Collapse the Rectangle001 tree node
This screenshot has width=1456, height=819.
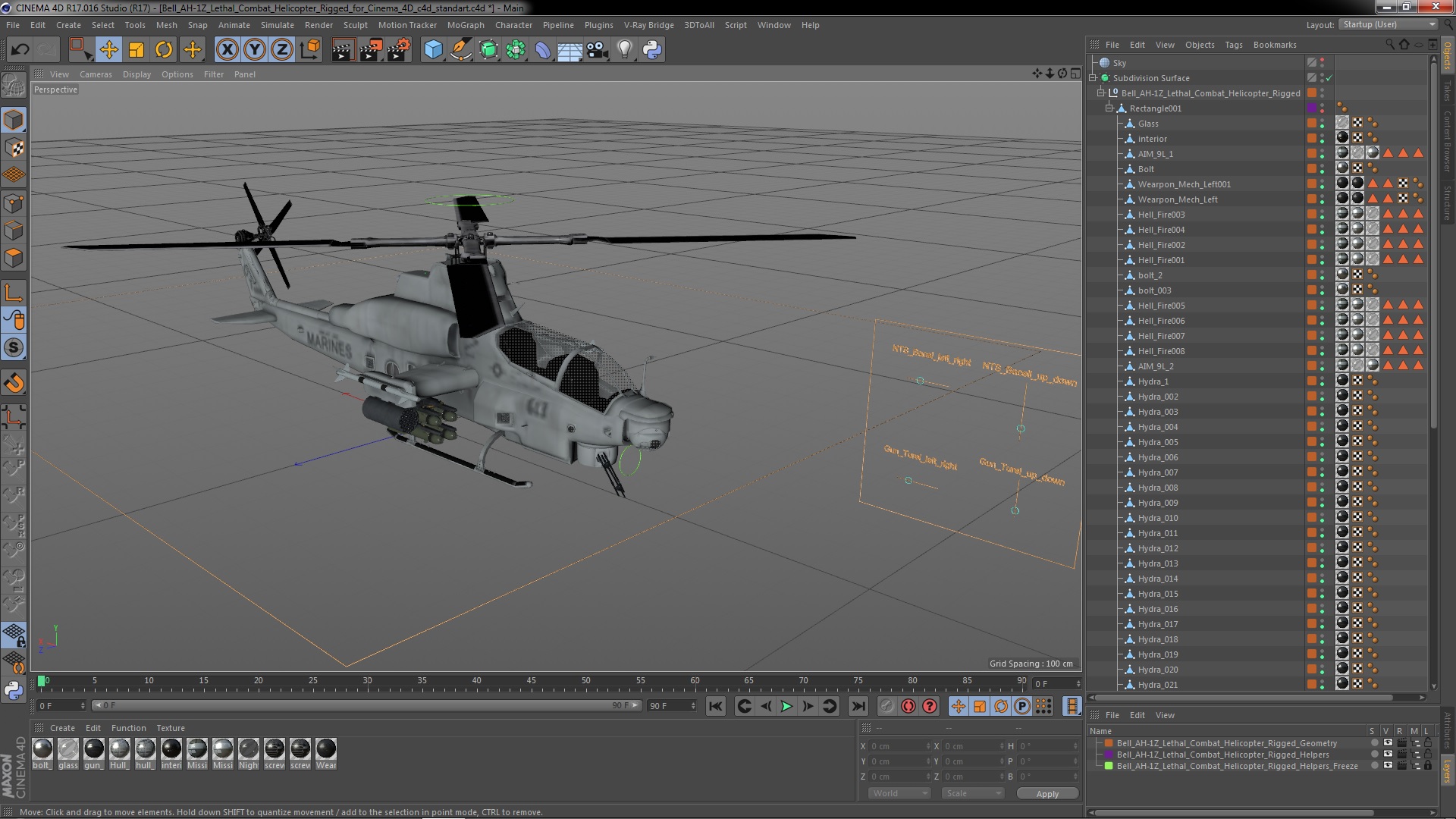point(1109,108)
